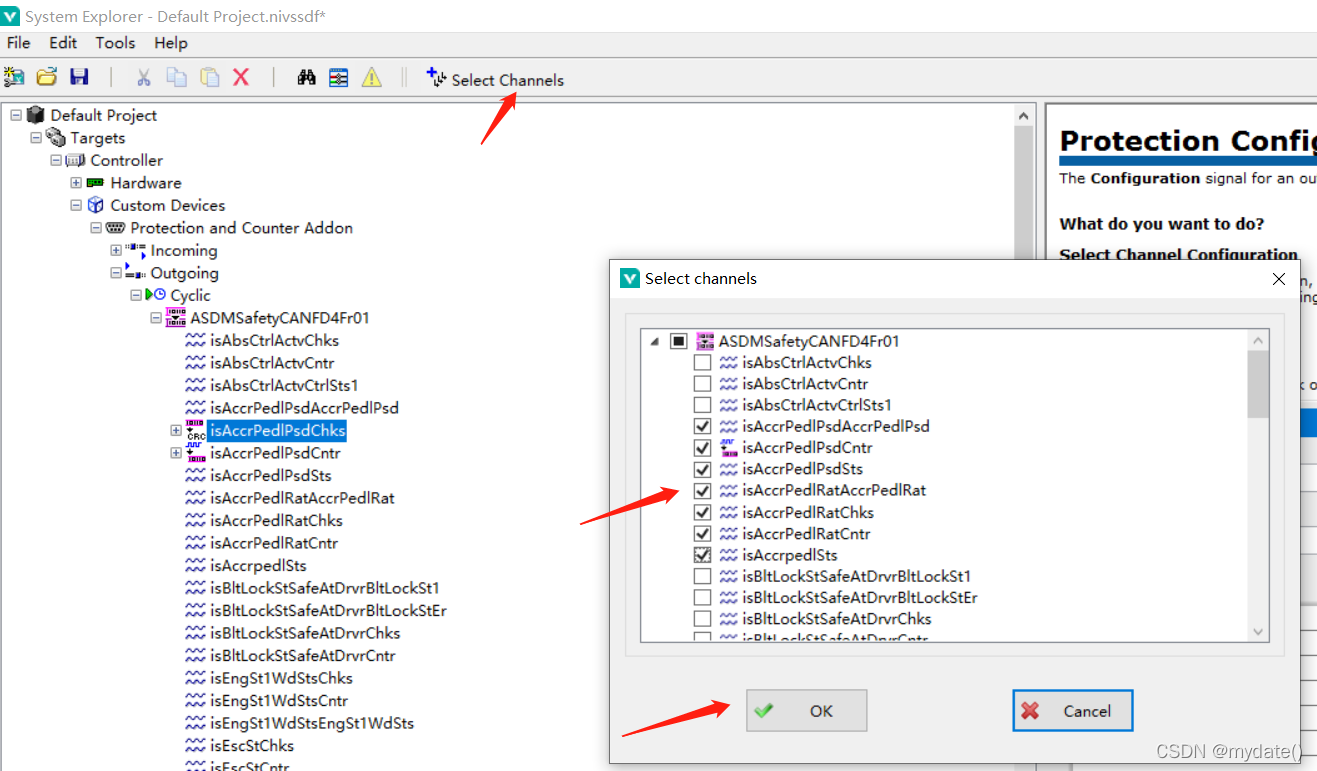Click the dialog list's scroll down arrow
The height and width of the screenshot is (771, 1317).
pyautogui.click(x=1258, y=632)
